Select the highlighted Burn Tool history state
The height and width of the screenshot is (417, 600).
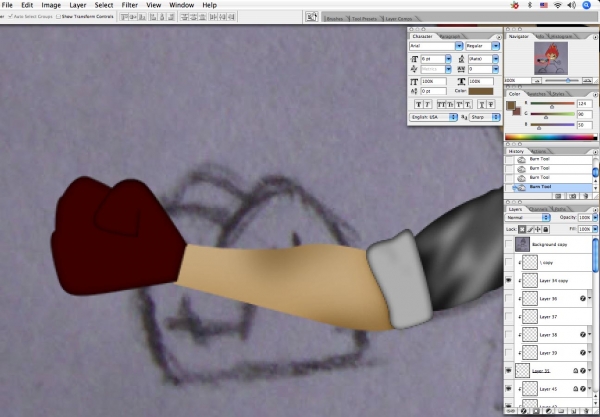click(x=549, y=187)
